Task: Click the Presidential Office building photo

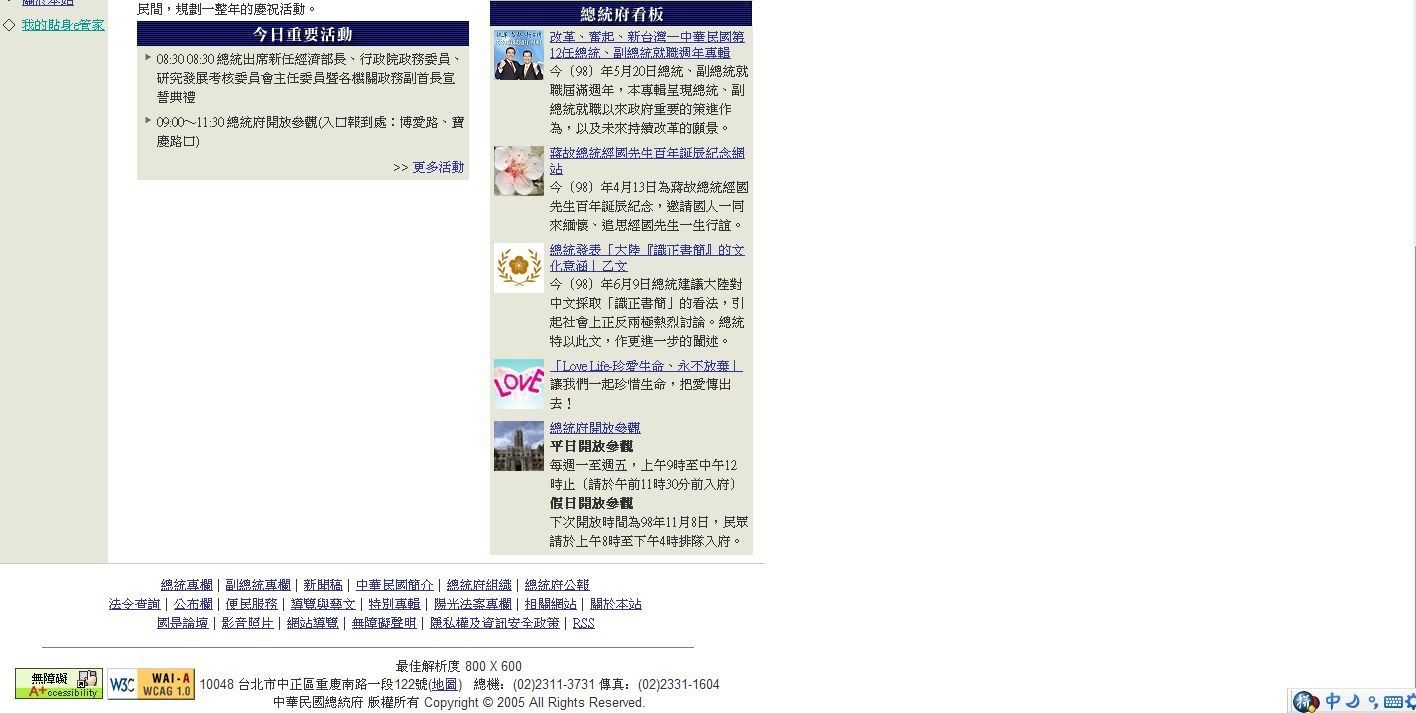Action: coord(518,446)
